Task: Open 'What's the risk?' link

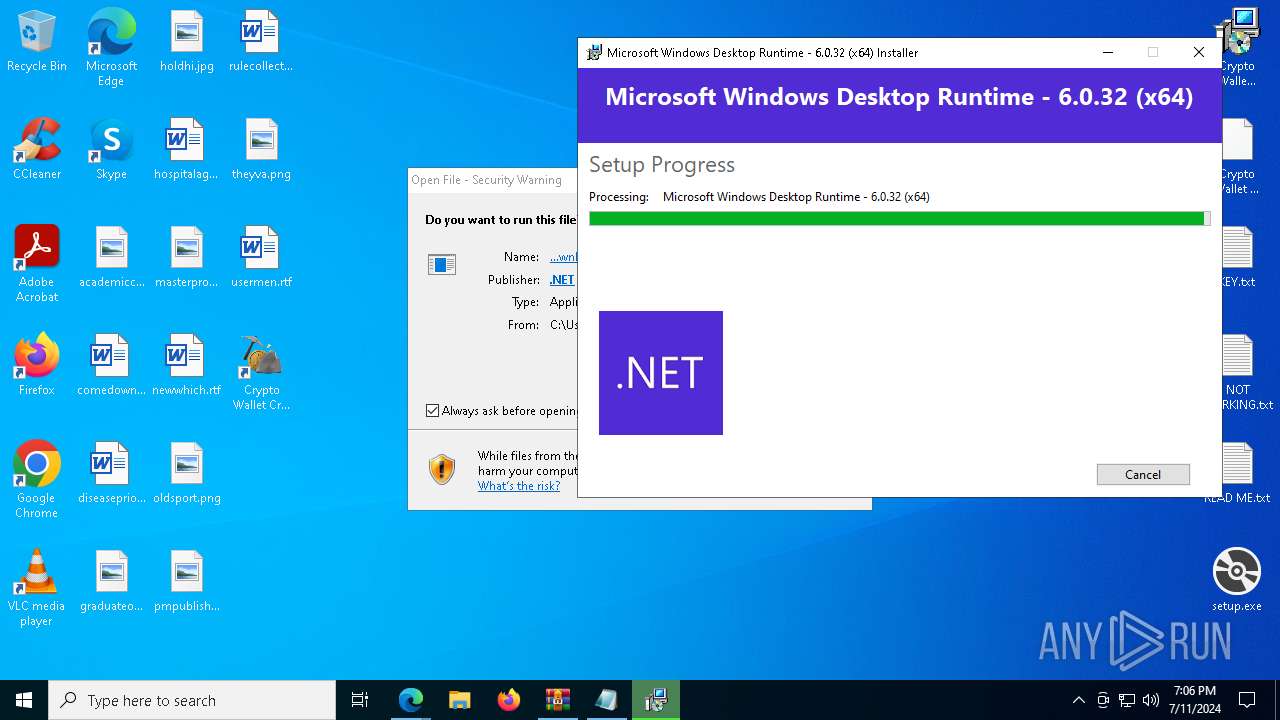Action: [x=519, y=486]
